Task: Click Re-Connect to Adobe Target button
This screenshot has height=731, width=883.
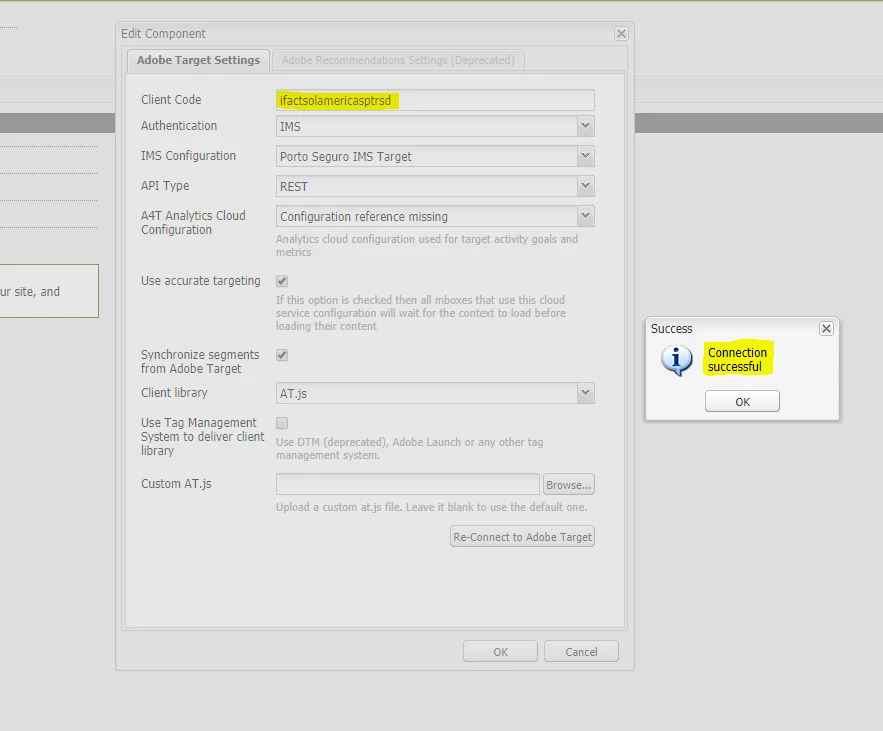Action: click(x=523, y=537)
